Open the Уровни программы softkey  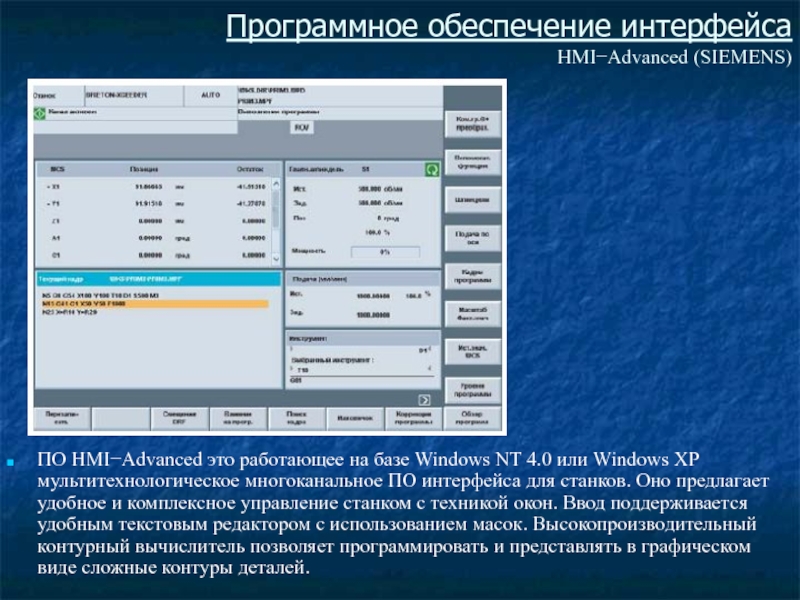point(472,390)
